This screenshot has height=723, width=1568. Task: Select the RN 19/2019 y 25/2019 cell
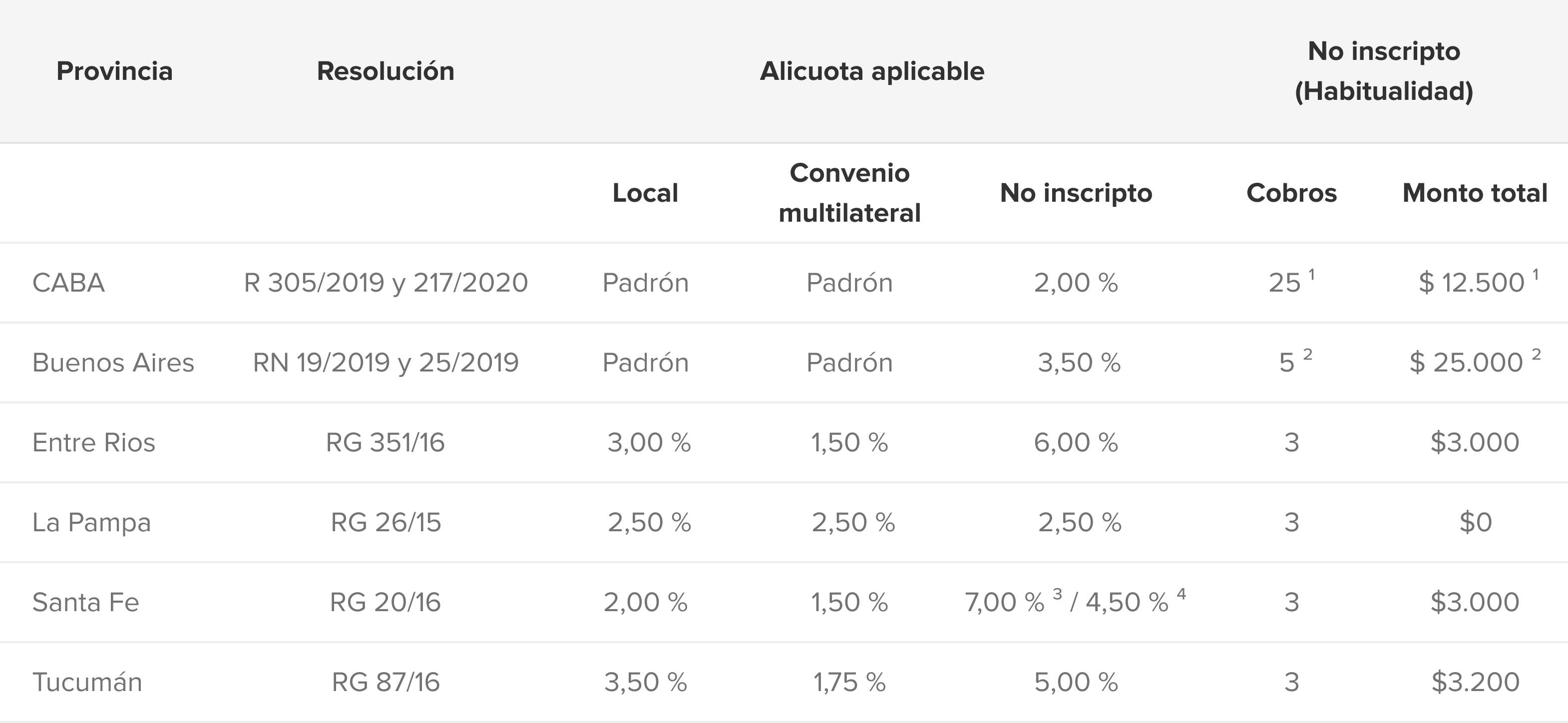coord(386,362)
